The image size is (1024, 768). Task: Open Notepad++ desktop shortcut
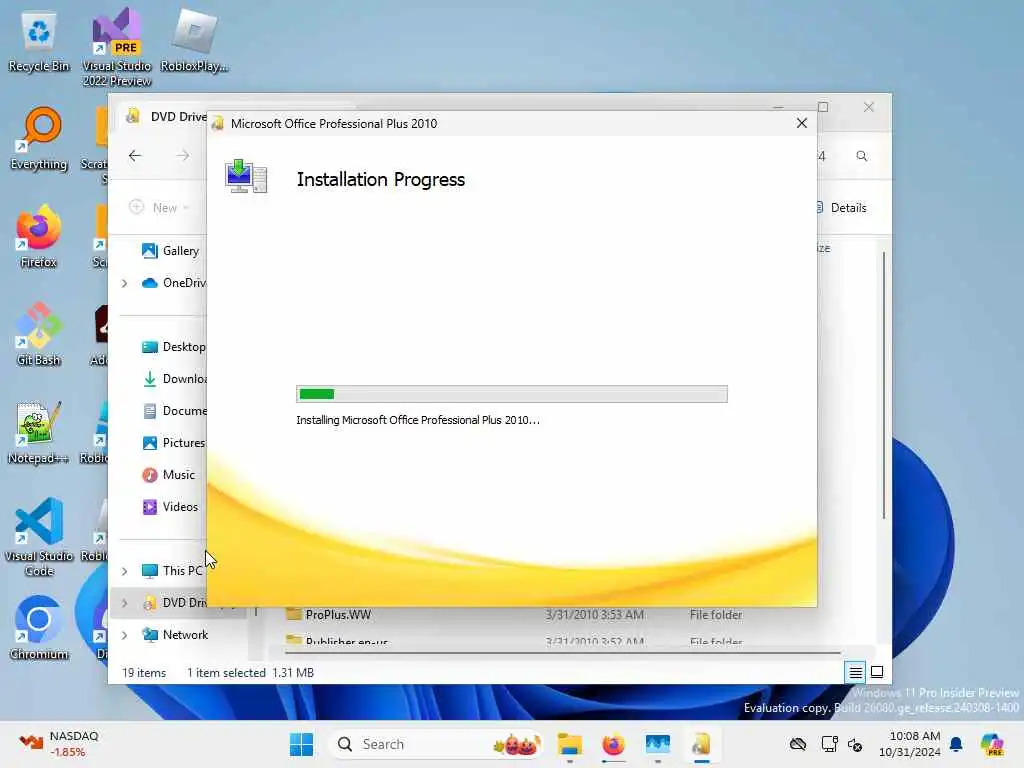(39, 432)
